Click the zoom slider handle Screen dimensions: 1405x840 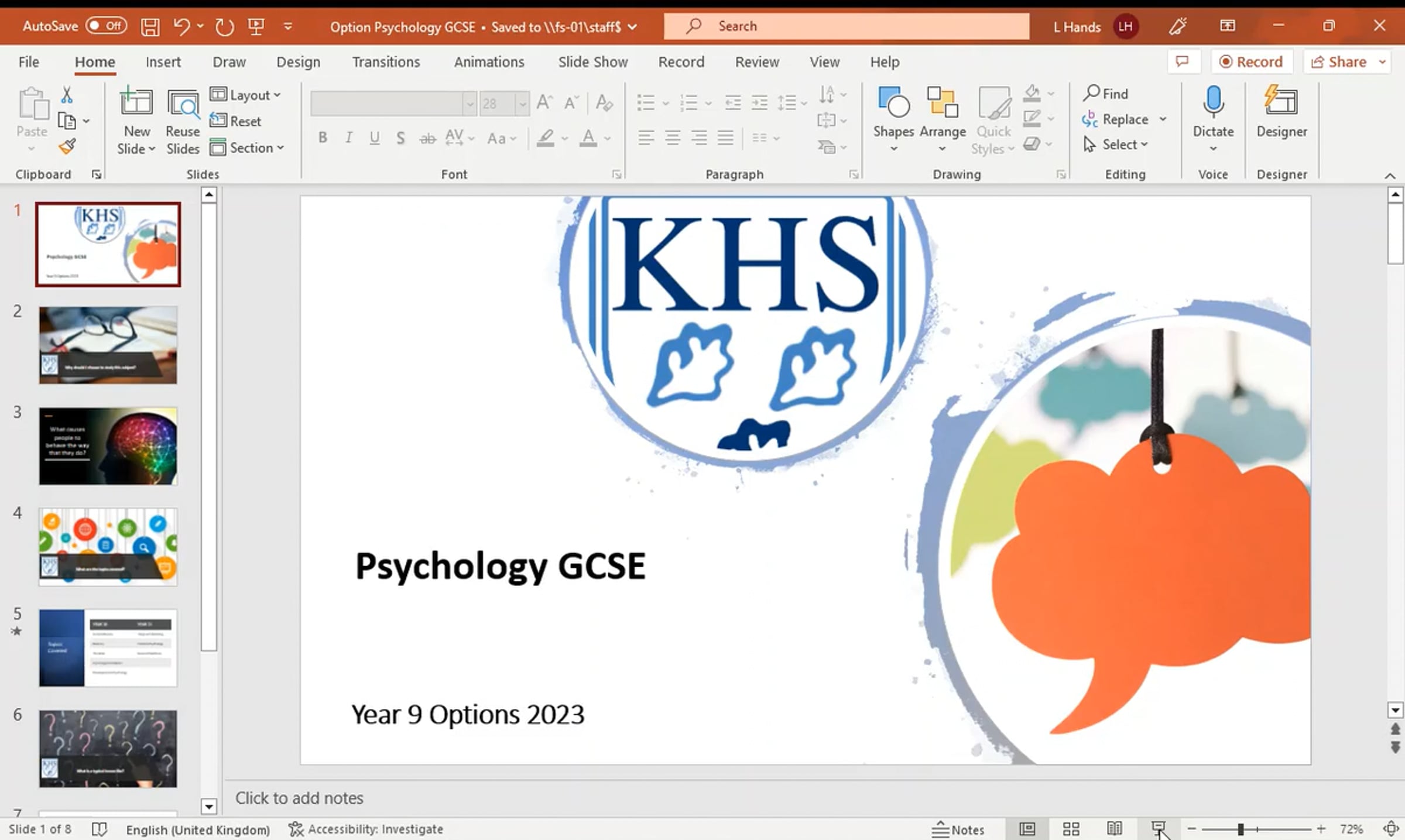click(x=1240, y=829)
